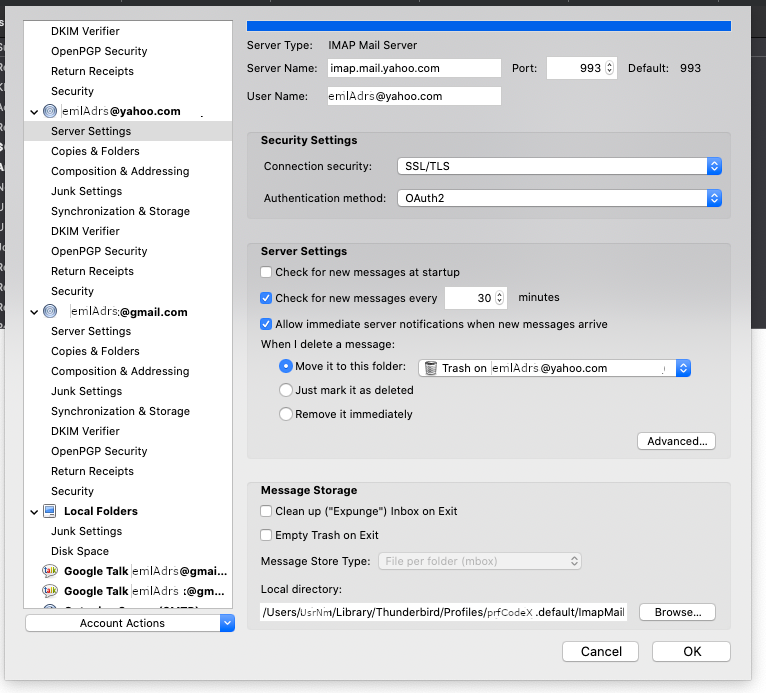Click the Port number stepper arrows
This screenshot has width=766, height=693.
[609, 68]
